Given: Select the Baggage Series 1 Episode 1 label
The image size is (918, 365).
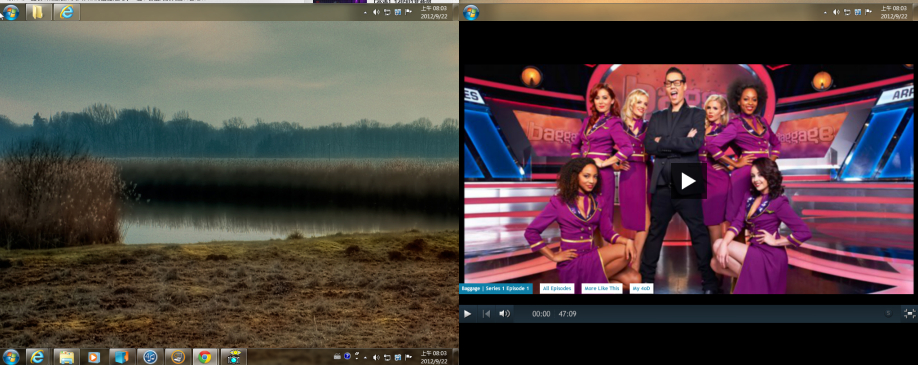Looking at the screenshot, I should click(x=495, y=288).
